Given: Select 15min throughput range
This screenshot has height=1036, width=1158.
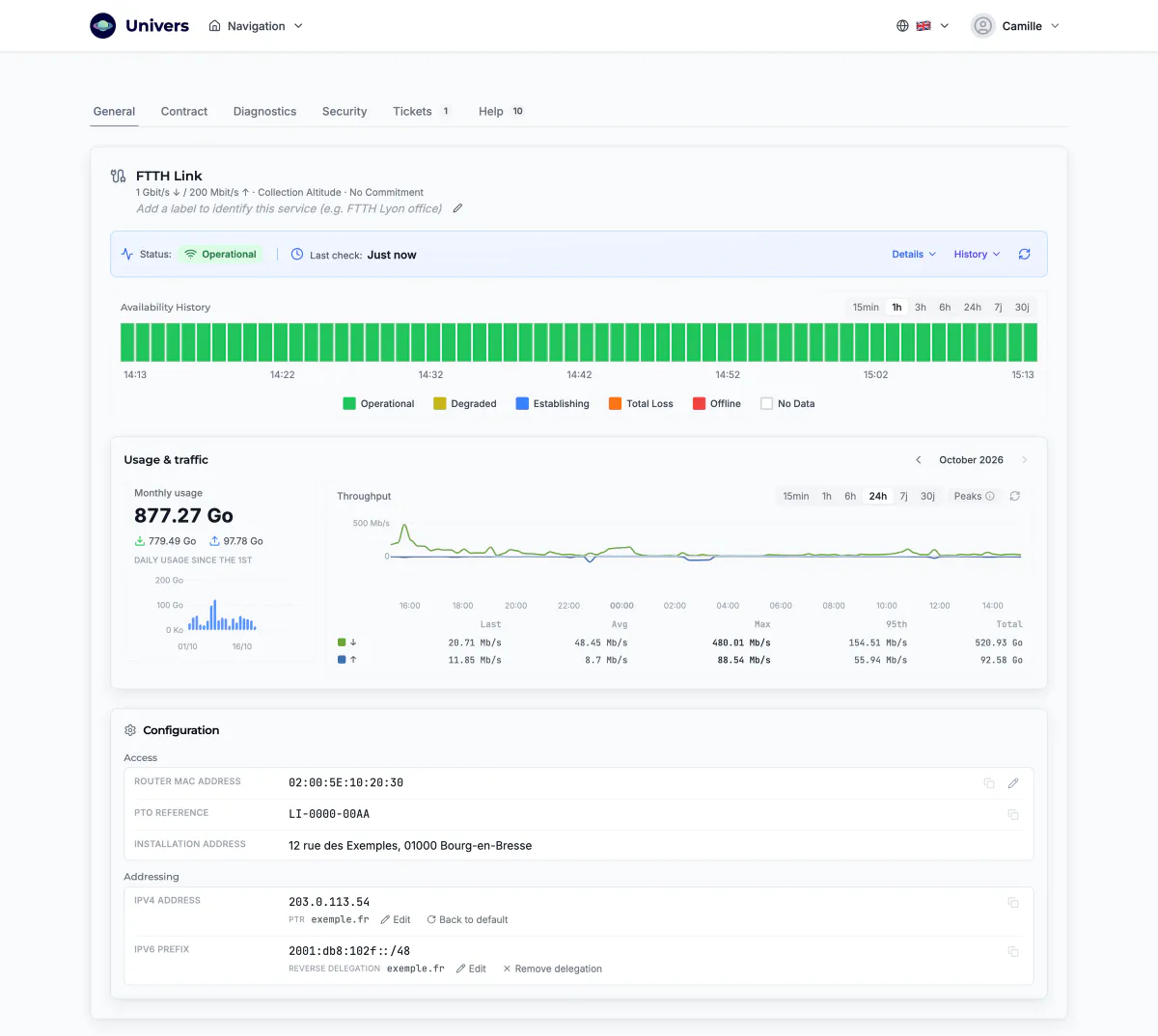Looking at the screenshot, I should point(796,497).
